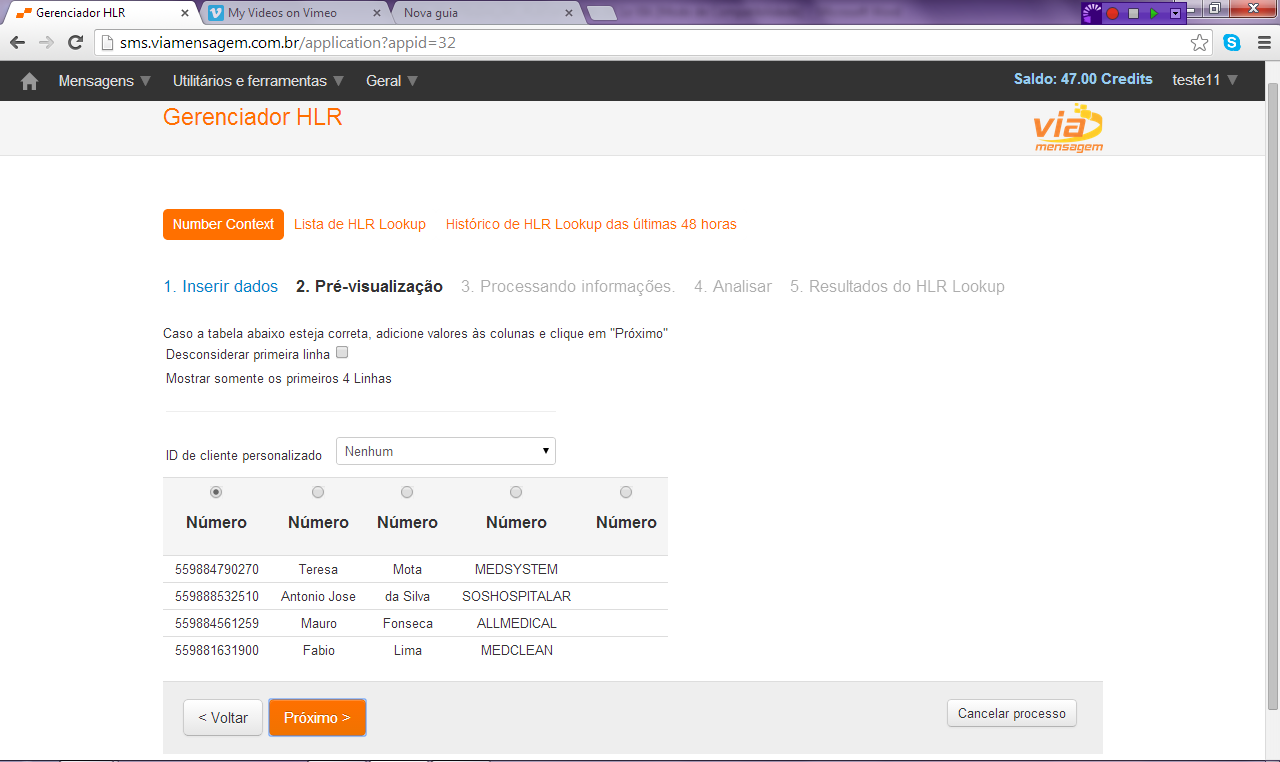
Task: Switch to the My Videos on Vimeo tab
Action: (290, 13)
